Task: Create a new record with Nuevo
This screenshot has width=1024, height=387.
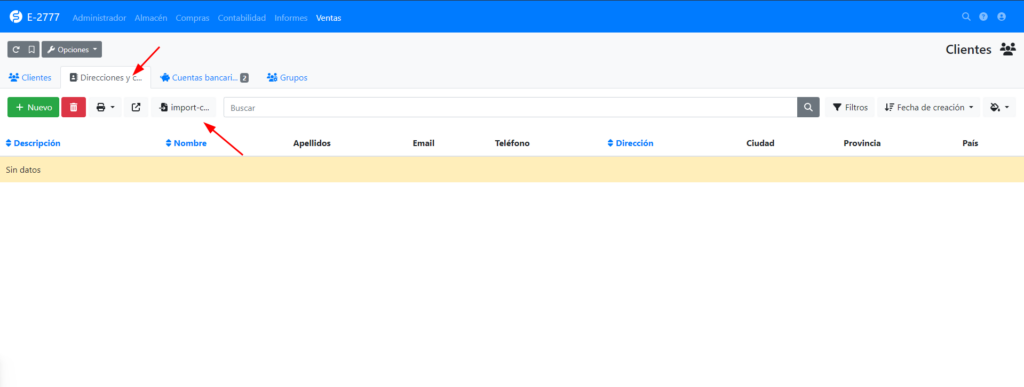Action: pos(33,107)
